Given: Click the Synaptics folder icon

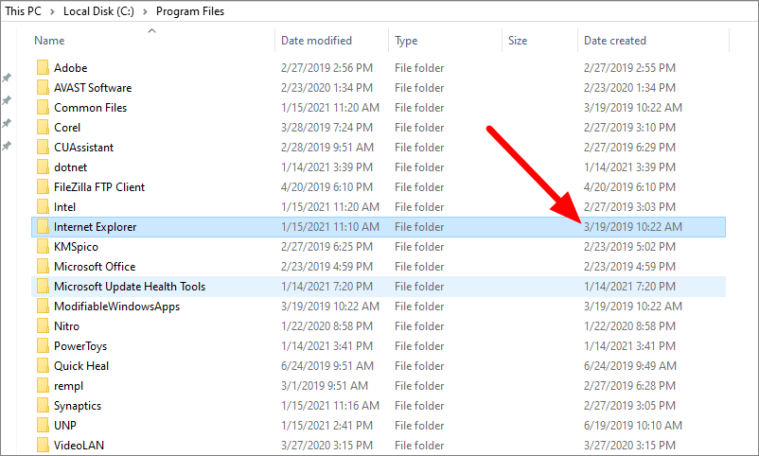Looking at the screenshot, I should pyautogui.click(x=43, y=405).
